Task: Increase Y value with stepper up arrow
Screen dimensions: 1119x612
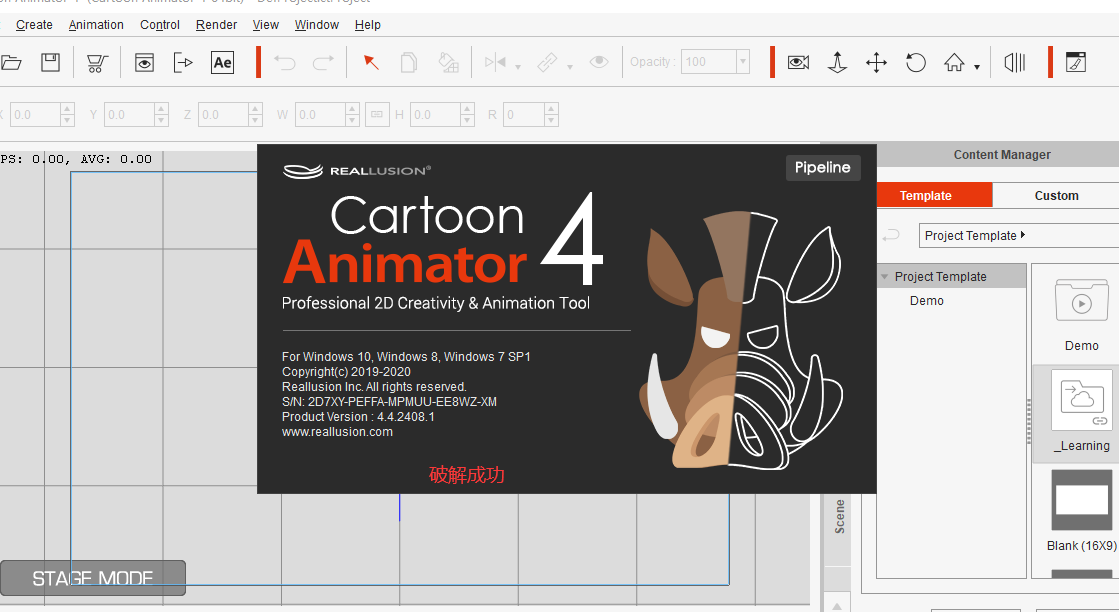Action: pyautogui.click(x=161, y=108)
